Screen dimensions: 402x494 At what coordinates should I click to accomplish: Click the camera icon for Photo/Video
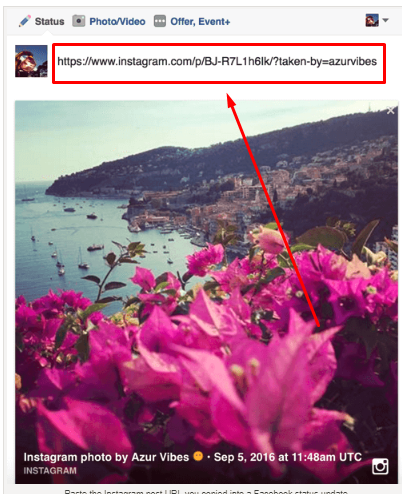click(x=79, y=21)
